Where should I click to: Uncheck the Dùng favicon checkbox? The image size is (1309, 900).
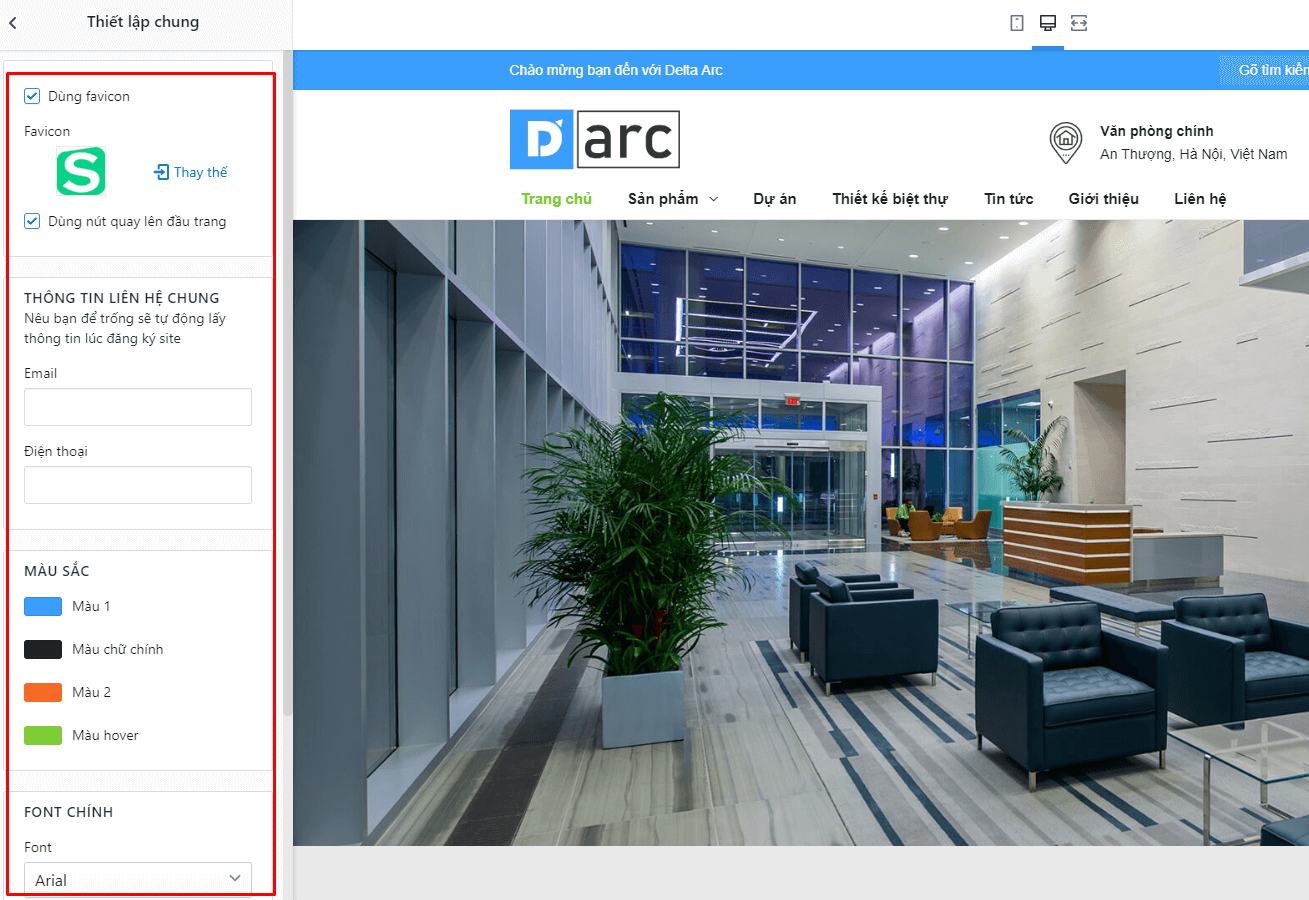click(32, 96)
